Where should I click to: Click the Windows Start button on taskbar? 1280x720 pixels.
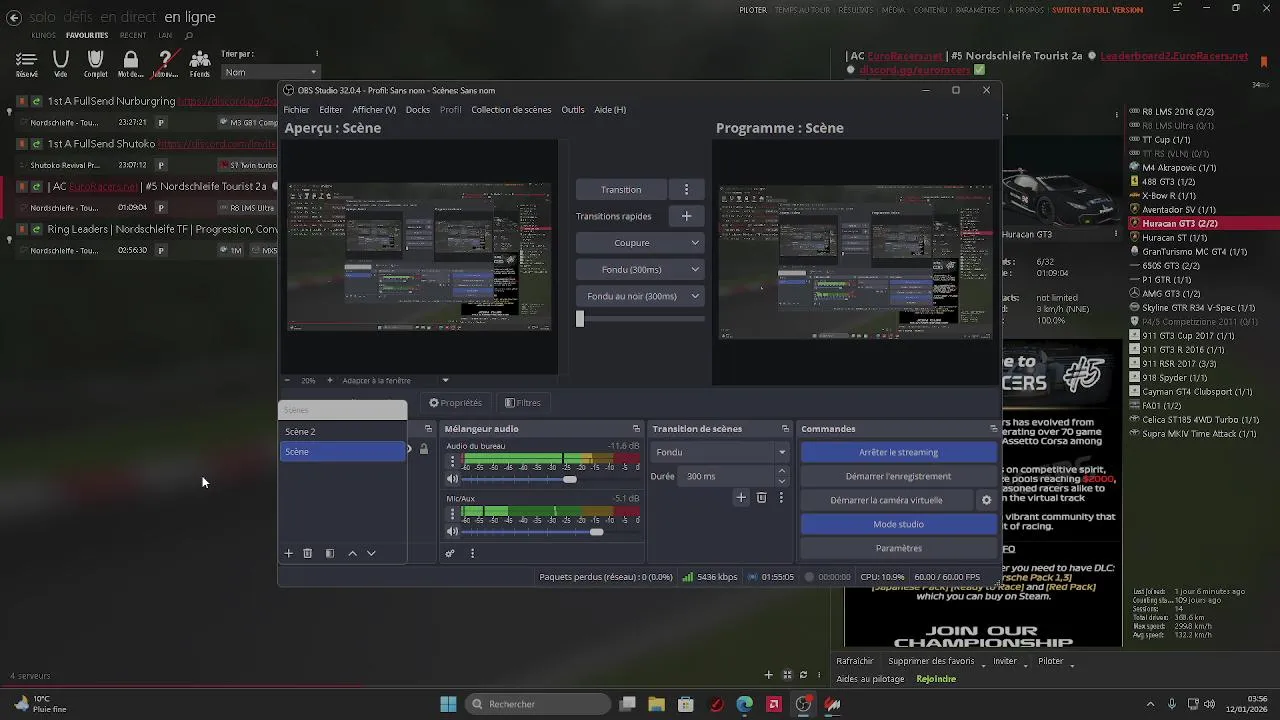click(448, 704)
